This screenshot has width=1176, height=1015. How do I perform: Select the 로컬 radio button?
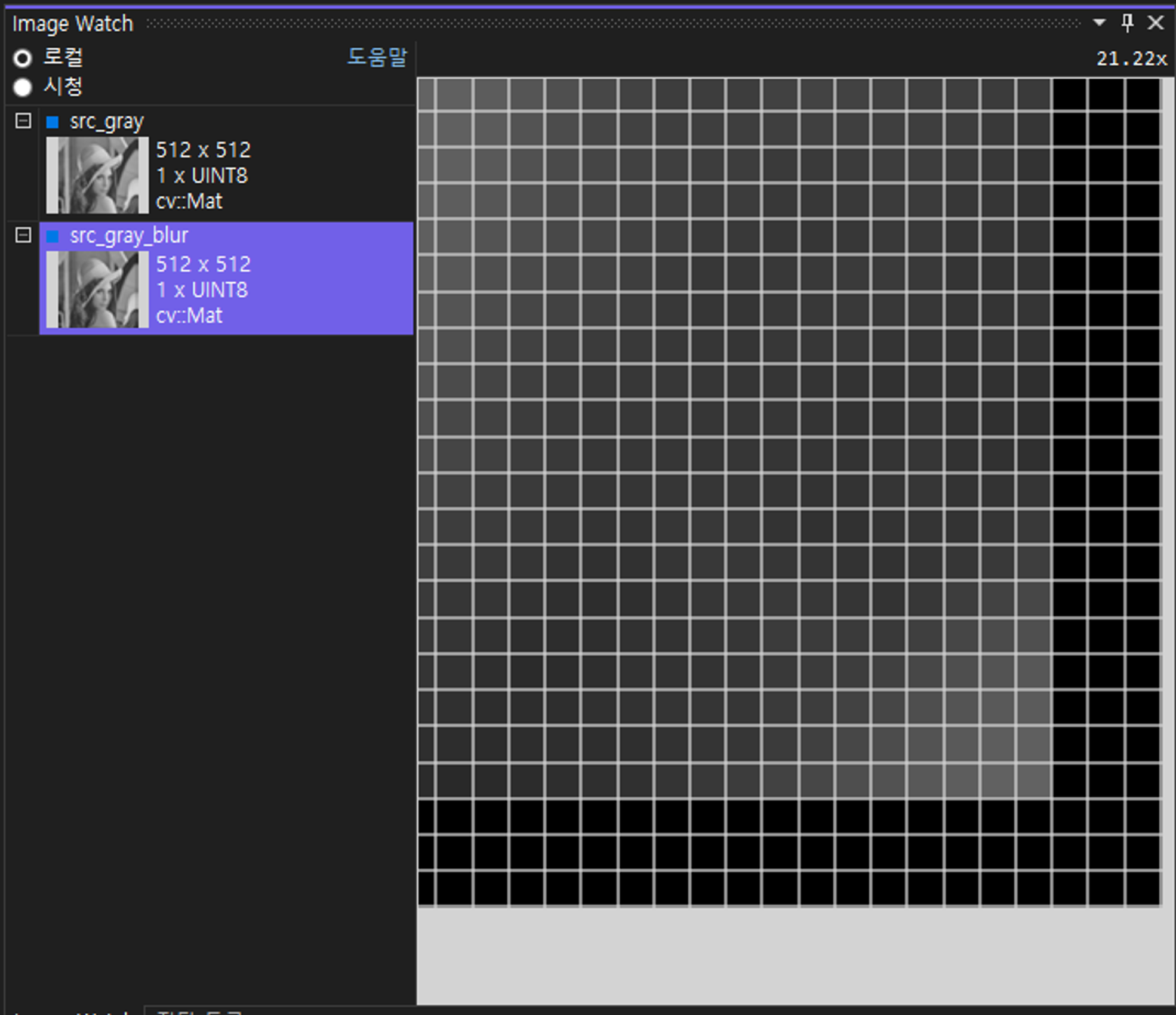(23, 58)
